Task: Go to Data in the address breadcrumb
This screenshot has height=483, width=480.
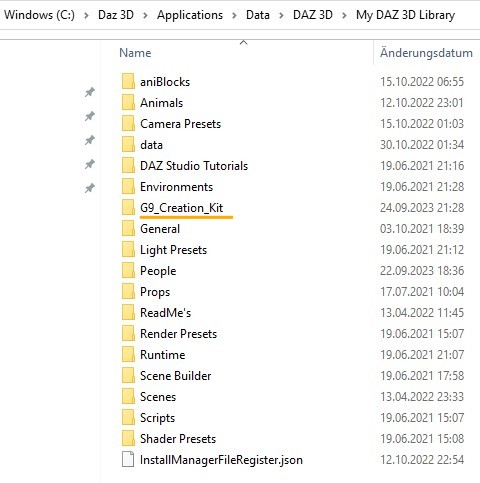Action: 258,15
